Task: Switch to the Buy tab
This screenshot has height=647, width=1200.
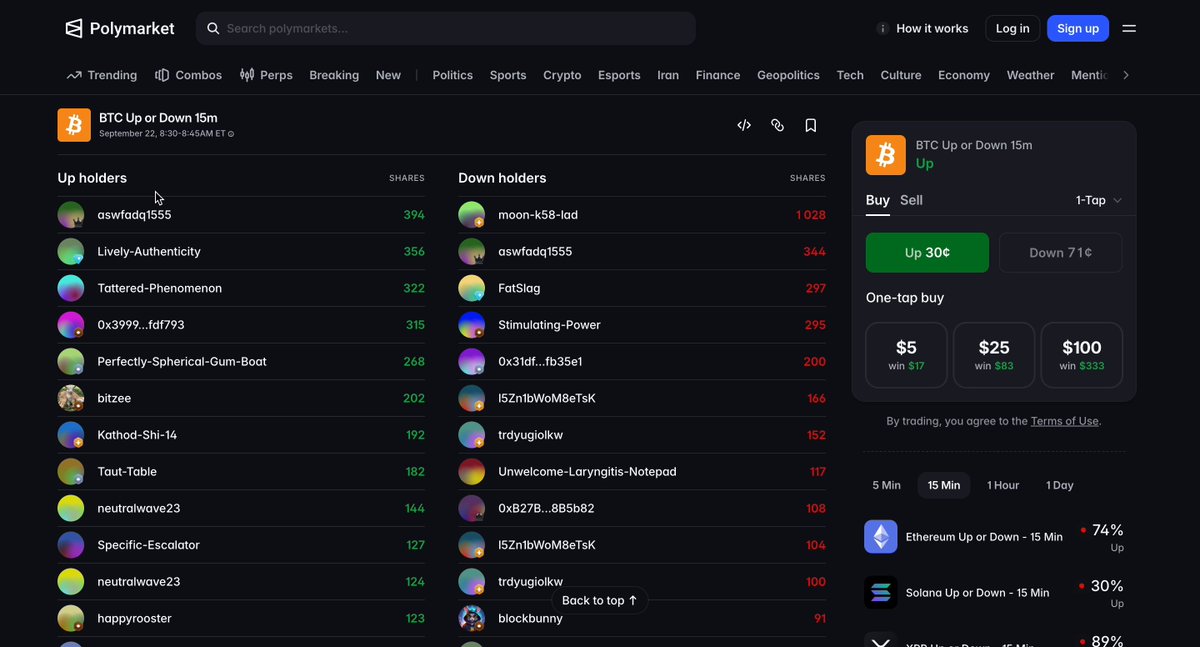Action: pos(877,200)
